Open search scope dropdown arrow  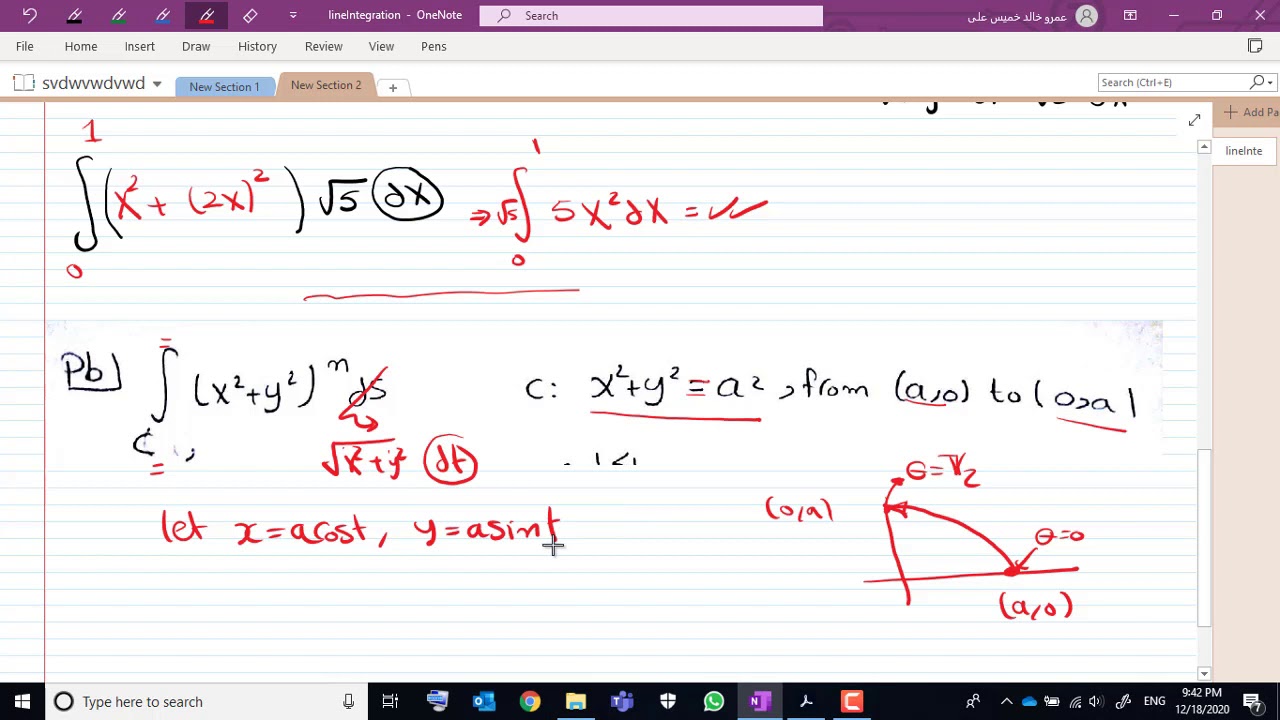[1270, 82]
